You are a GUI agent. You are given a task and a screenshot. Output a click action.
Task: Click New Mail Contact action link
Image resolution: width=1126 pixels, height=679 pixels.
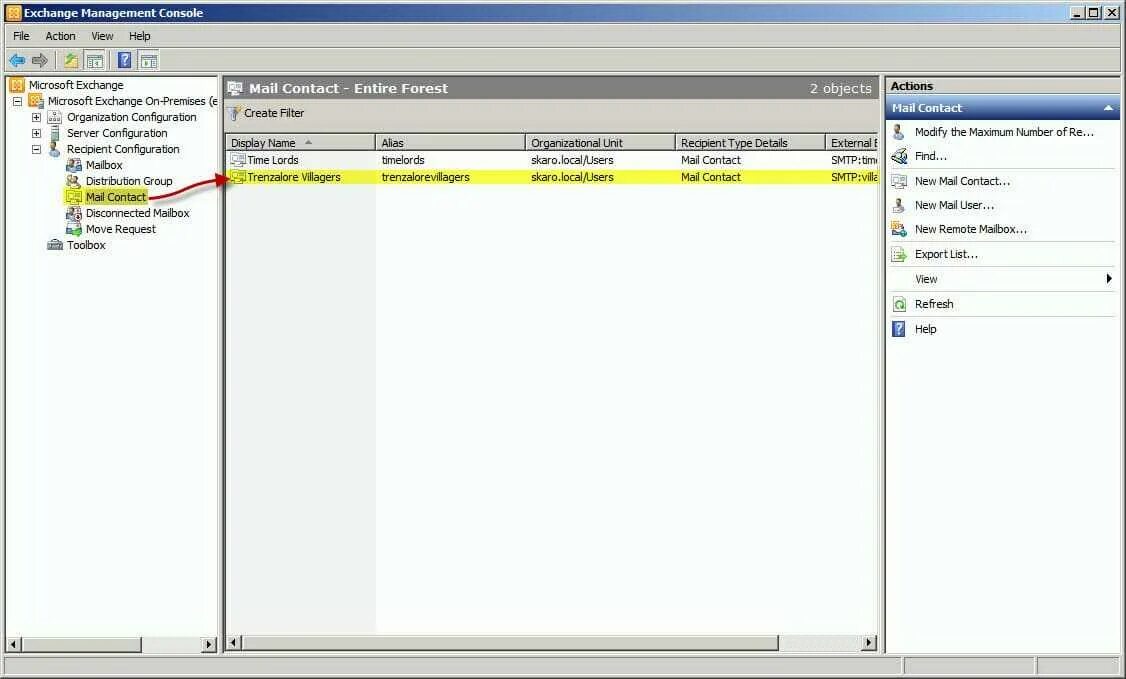[x=962, y=181]
